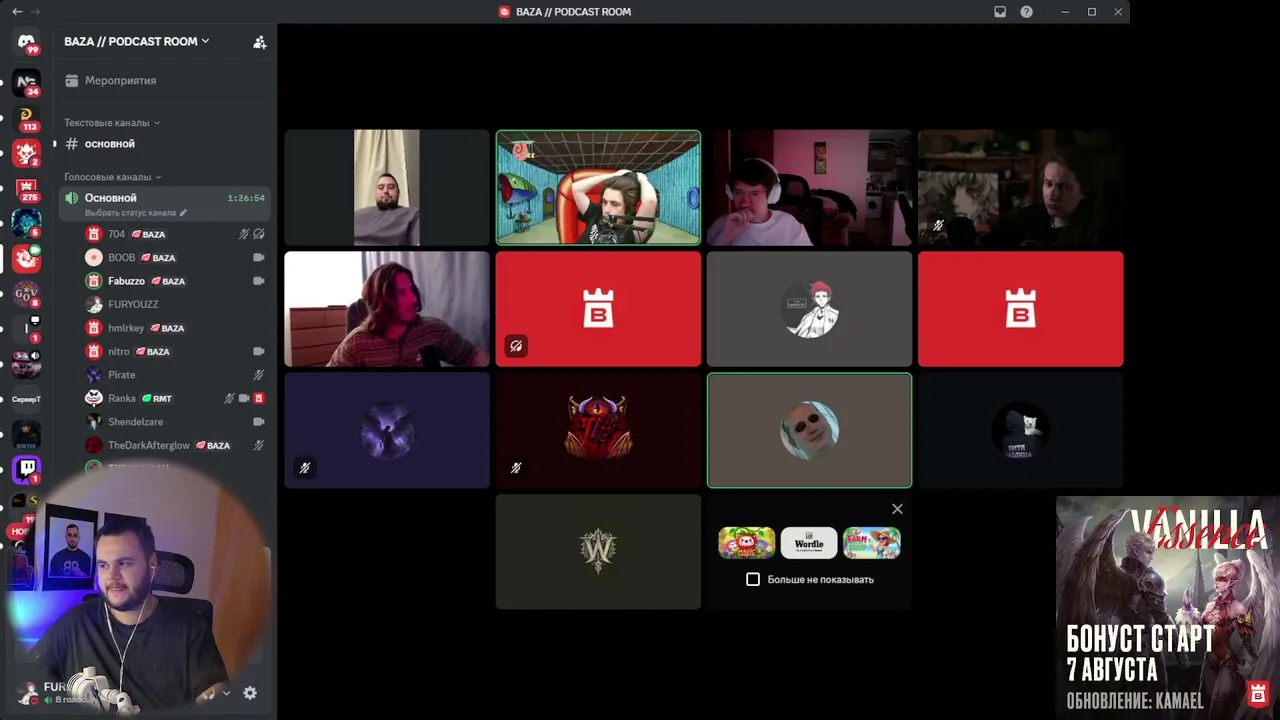Screen dimensions: 1280x720
Task: Launch the Farm activity thumbnail
Action: pyautogui.click(x=871, y=543)
